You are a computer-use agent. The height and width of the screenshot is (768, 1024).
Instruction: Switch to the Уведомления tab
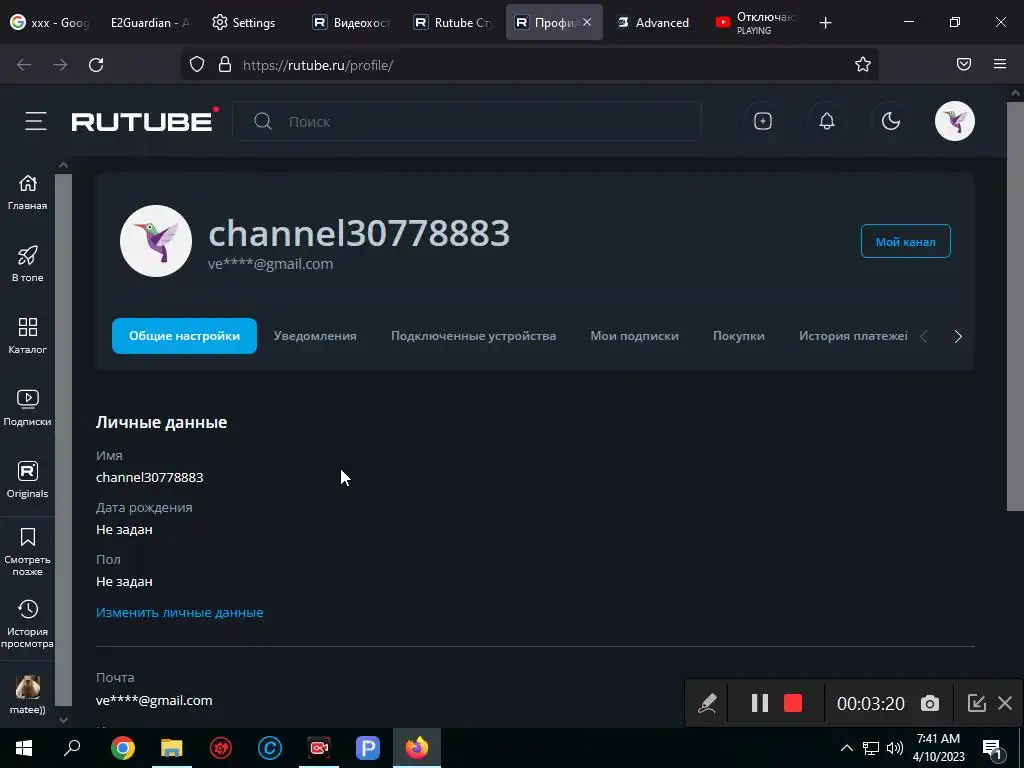(315, 336)
